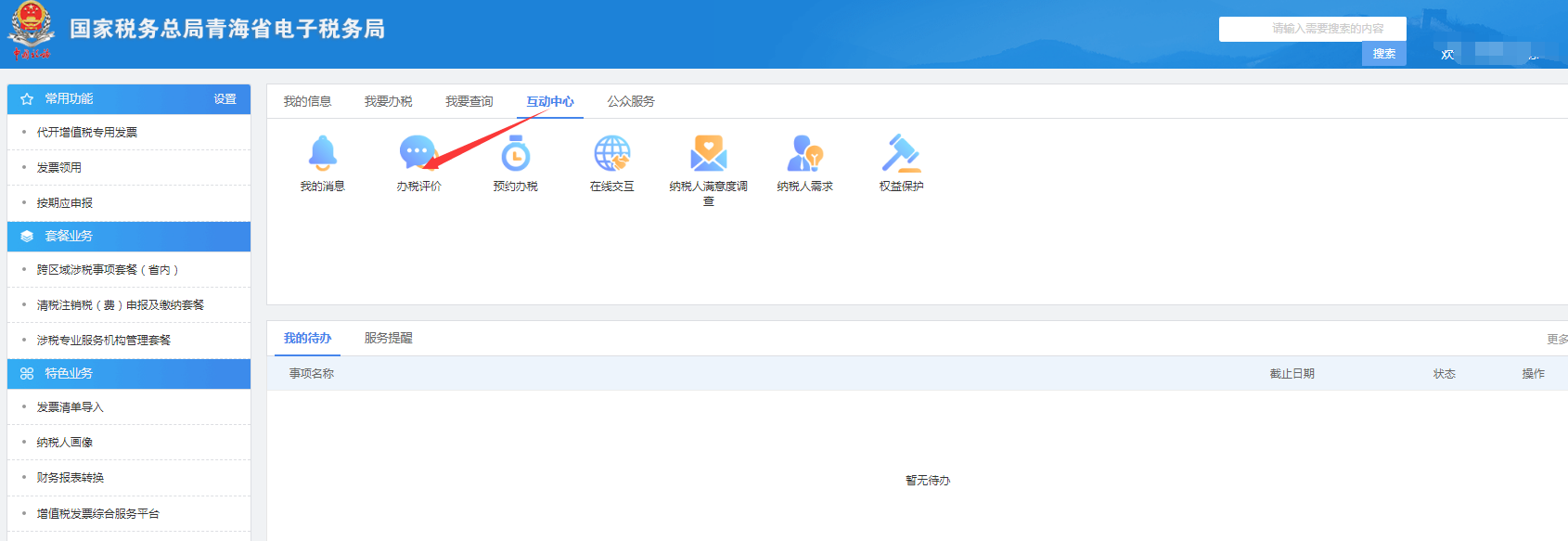1568x541 pixels.
Task: Open 我的消息 bell icon
Action: tap(323, 153)
